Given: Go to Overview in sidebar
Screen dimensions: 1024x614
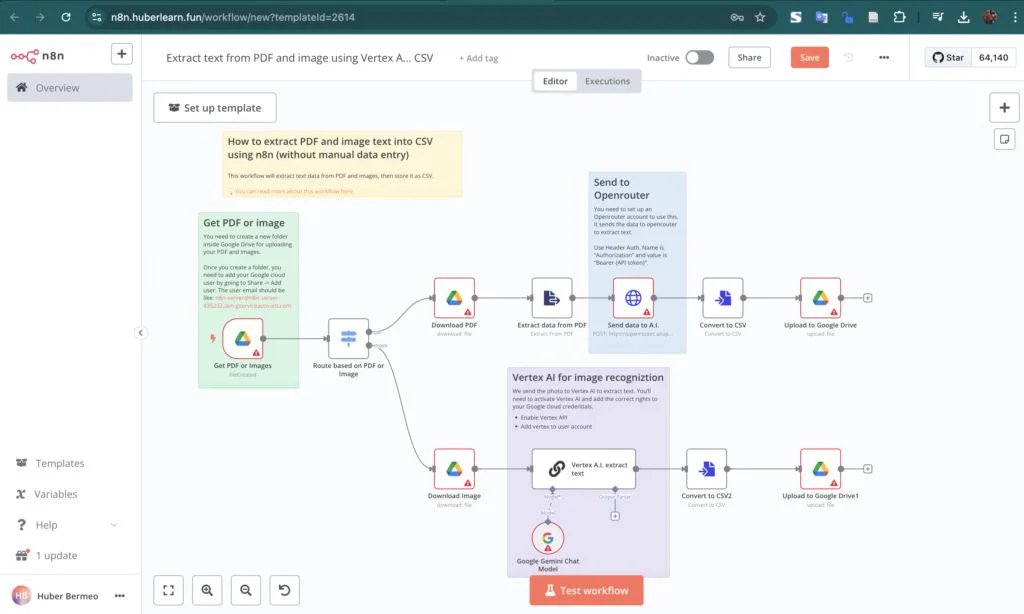Looking at the screenshot, I should [x=70, y=88].
